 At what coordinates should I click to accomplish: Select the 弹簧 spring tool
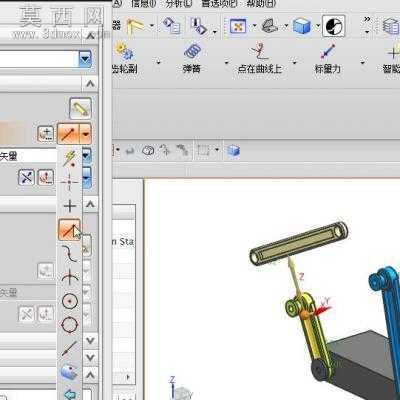[x=192, y=57]
